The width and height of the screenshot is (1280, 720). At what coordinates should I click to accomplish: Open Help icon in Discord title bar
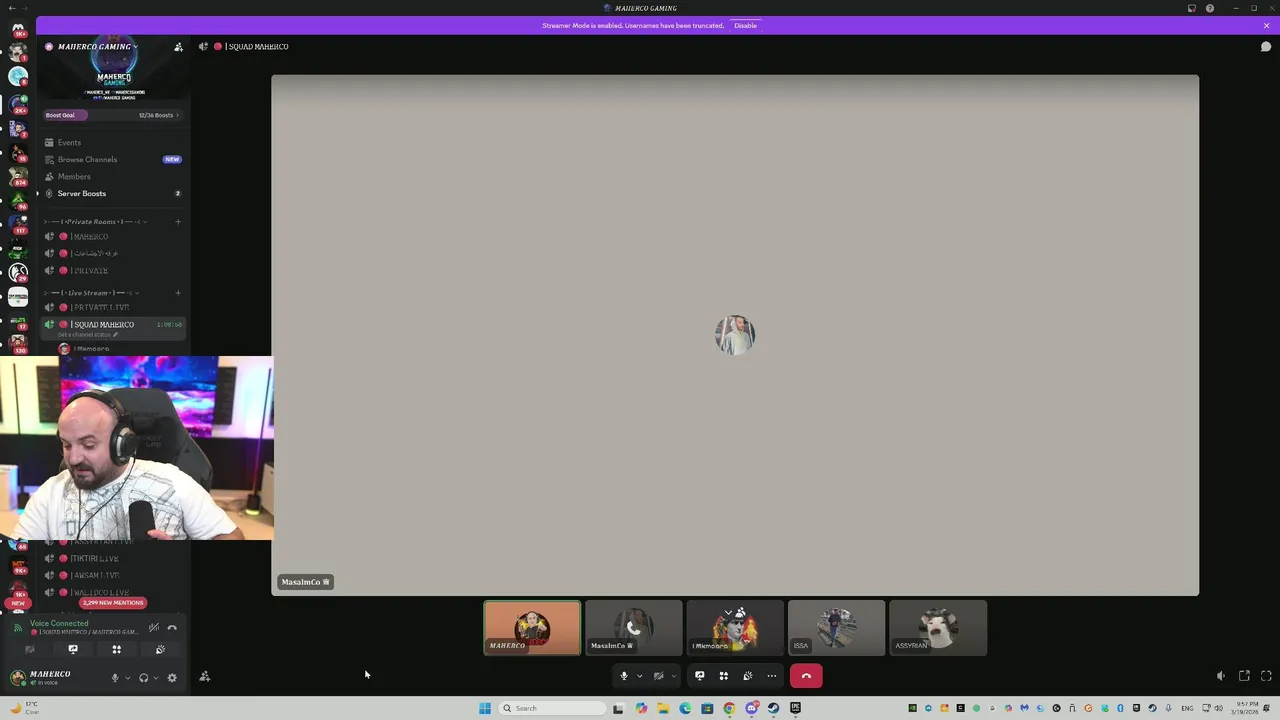pos(1210,8)
